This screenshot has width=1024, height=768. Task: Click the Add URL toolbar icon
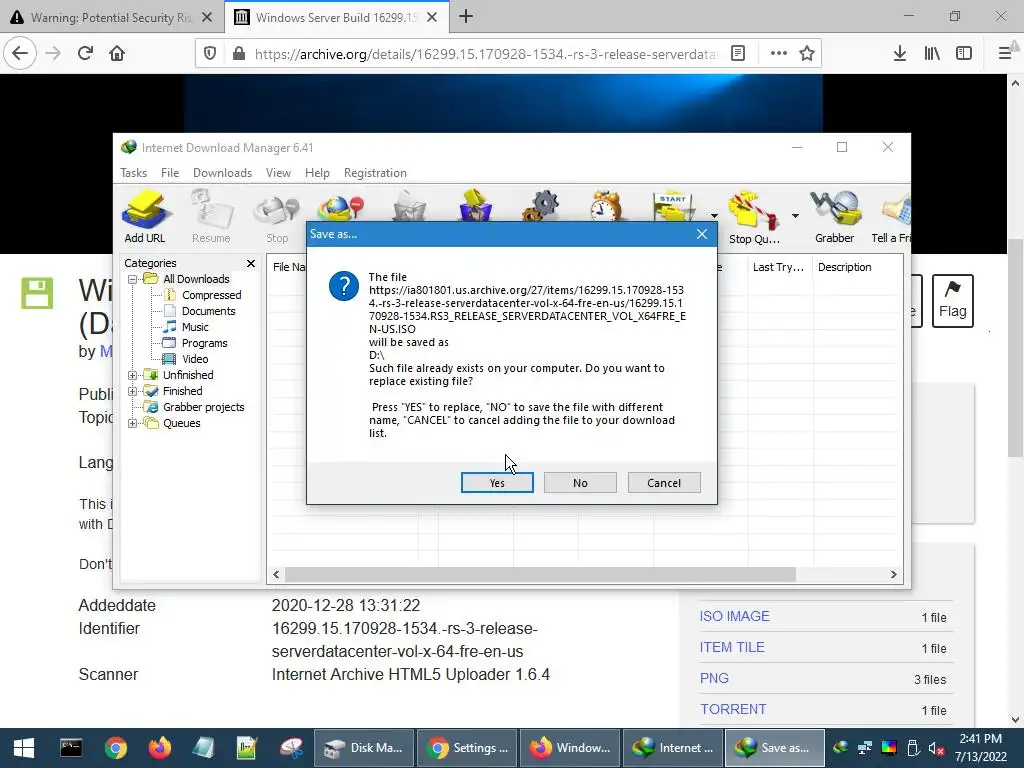pyautogui.click(x=145, y=217)
